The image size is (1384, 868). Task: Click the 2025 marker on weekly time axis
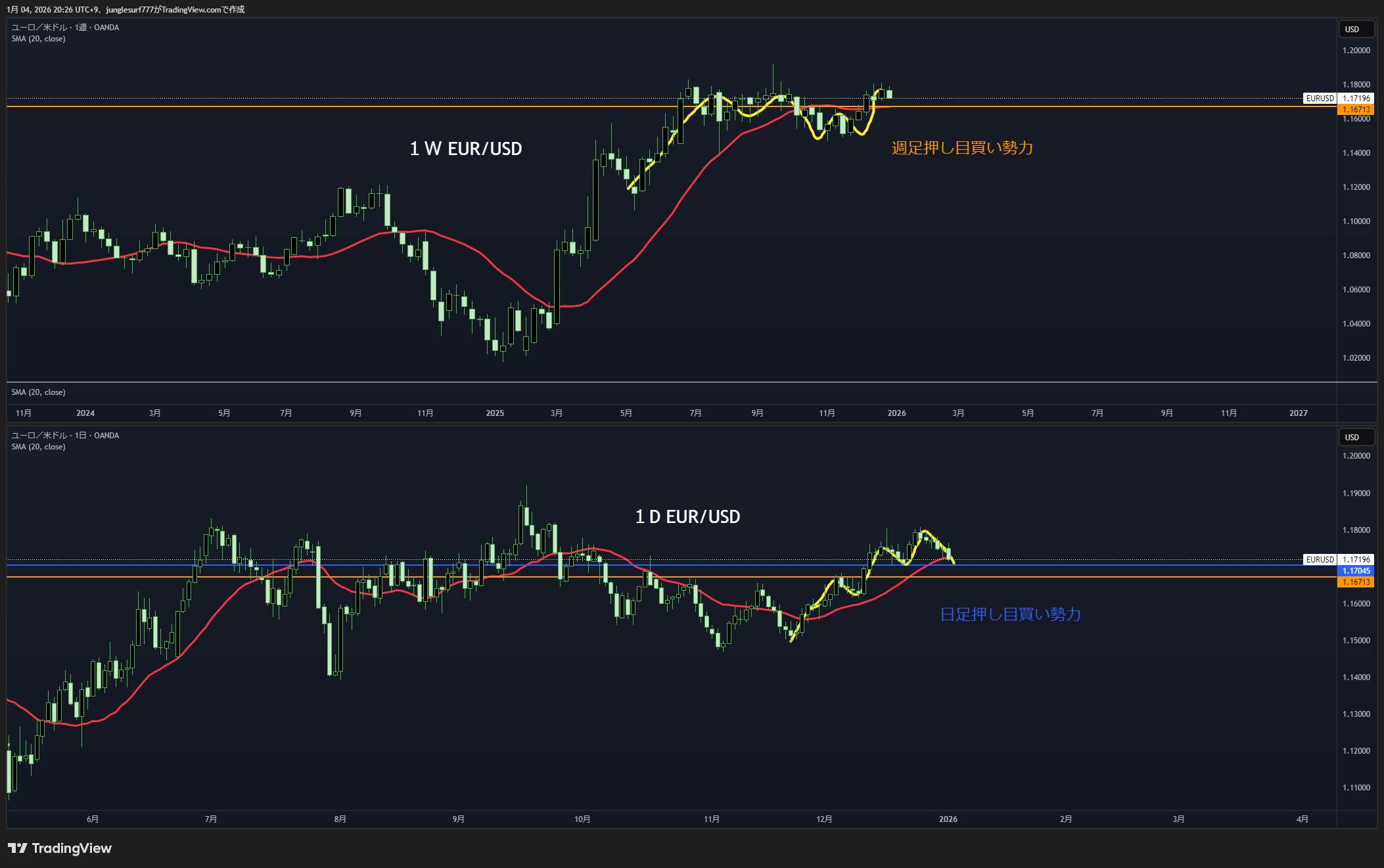(495, 413)
